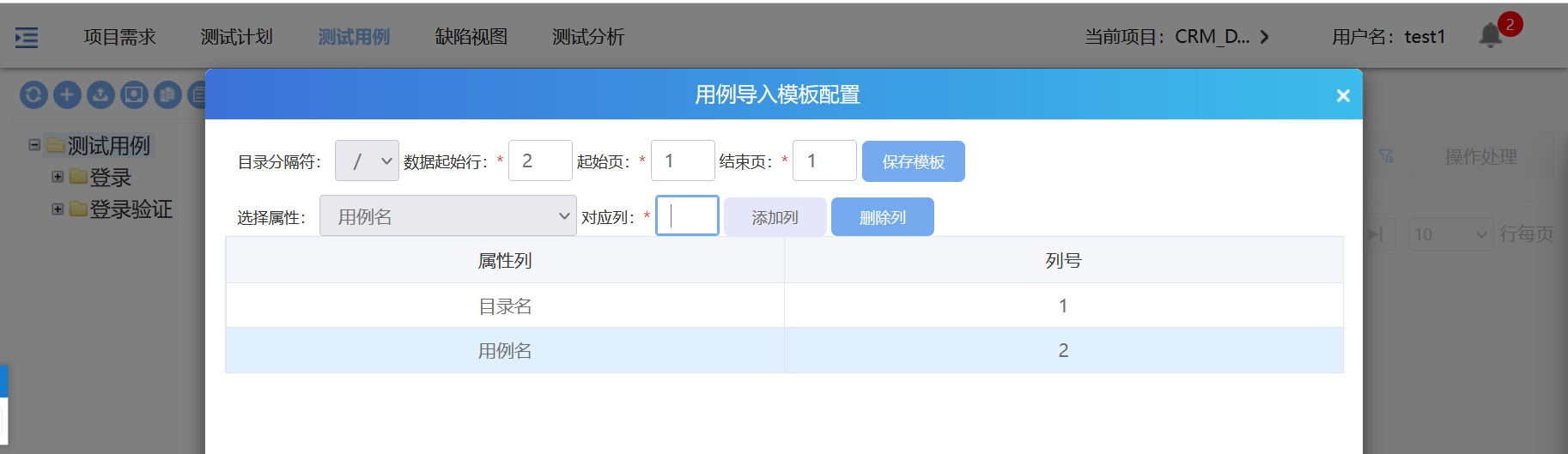Click the filter icon beside 操作处理
Screen dimensions: 1568x454
[1386, 156]
